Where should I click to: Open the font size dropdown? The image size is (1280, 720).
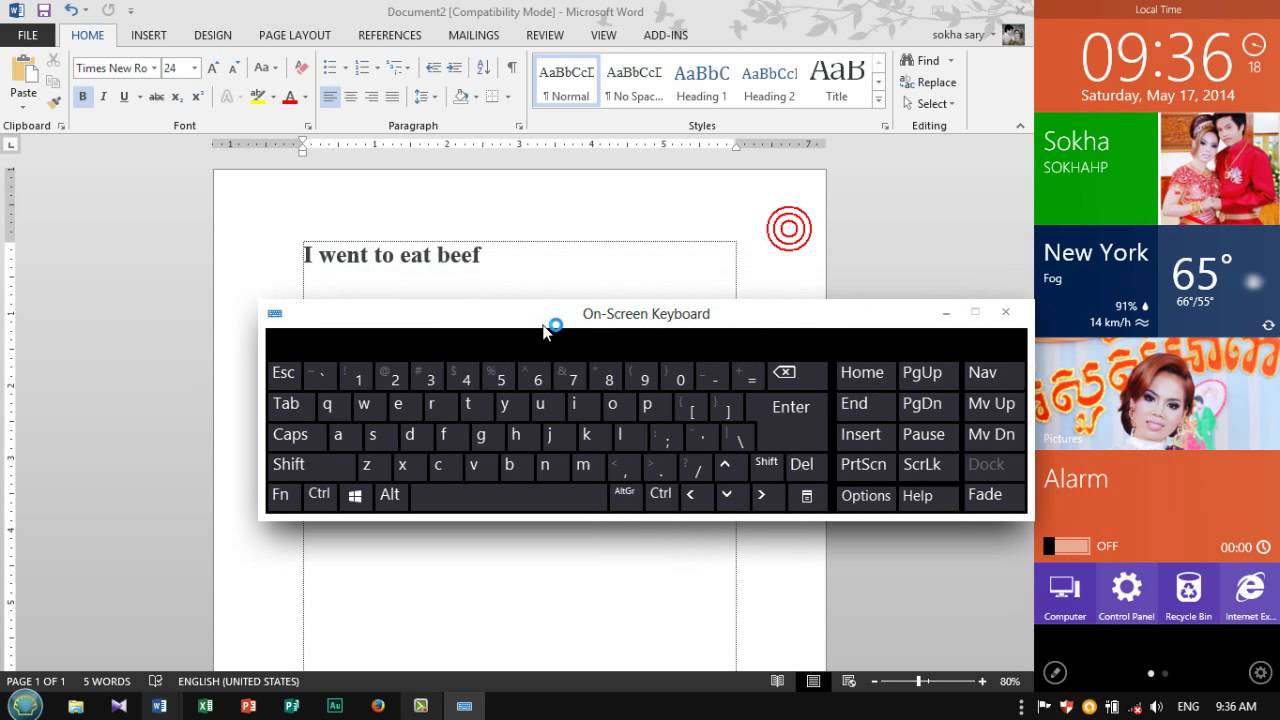(x=195, y=68)
